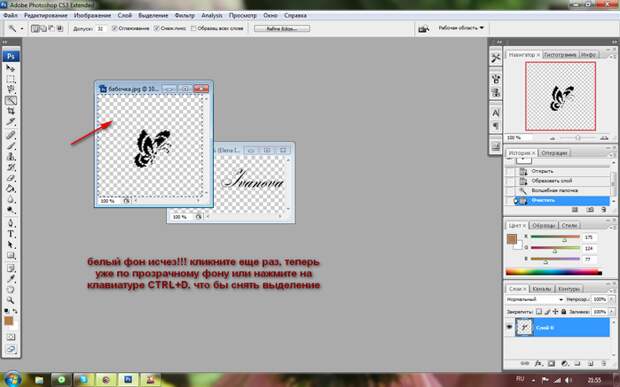Open Фильтр menu
Image resolution: width=620 pixels, height=387 pixels.
click(185, 15)
